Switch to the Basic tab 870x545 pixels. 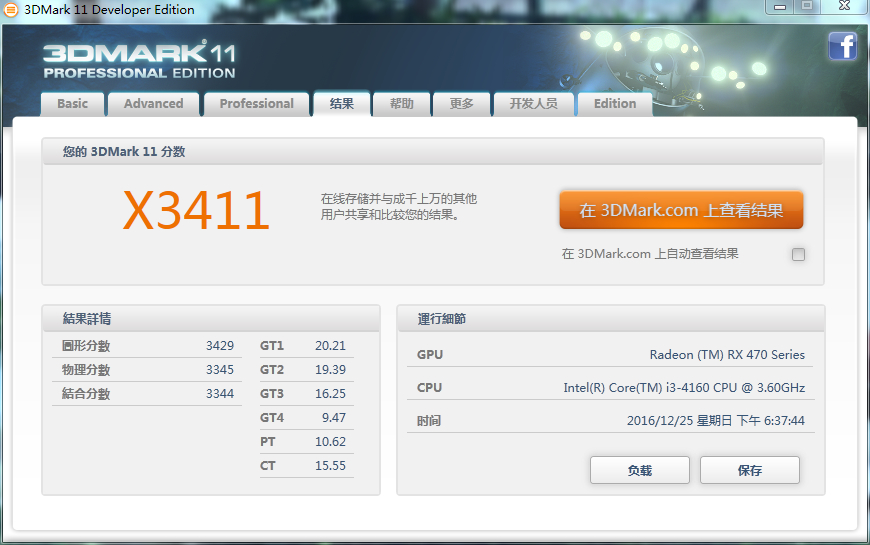click(x=73, y=104)
